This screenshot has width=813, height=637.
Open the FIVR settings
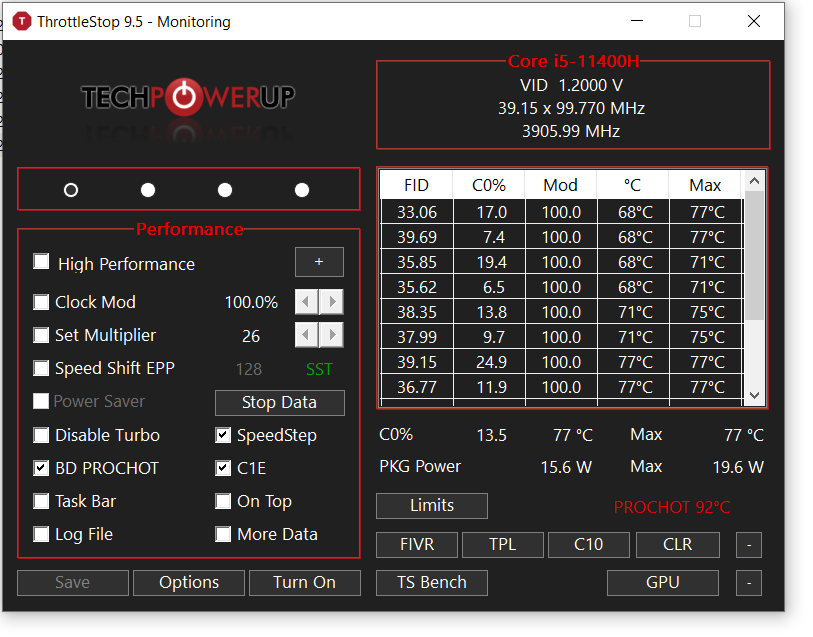[417, 545]
